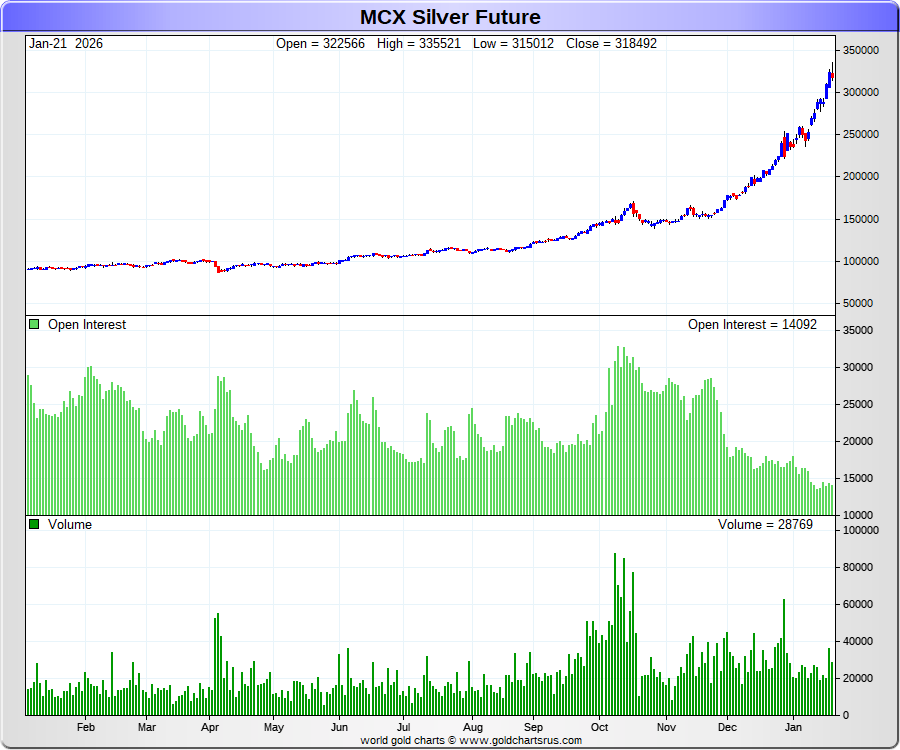Image resolution: width=900 pixels, height=750 pixels.
Task: Click the 350000 price axis label
Action: (x=860, y=50)
